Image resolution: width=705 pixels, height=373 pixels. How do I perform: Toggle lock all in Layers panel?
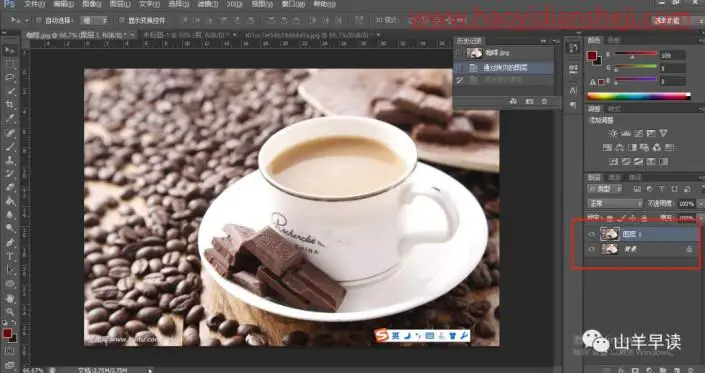[x=644, y=218]
